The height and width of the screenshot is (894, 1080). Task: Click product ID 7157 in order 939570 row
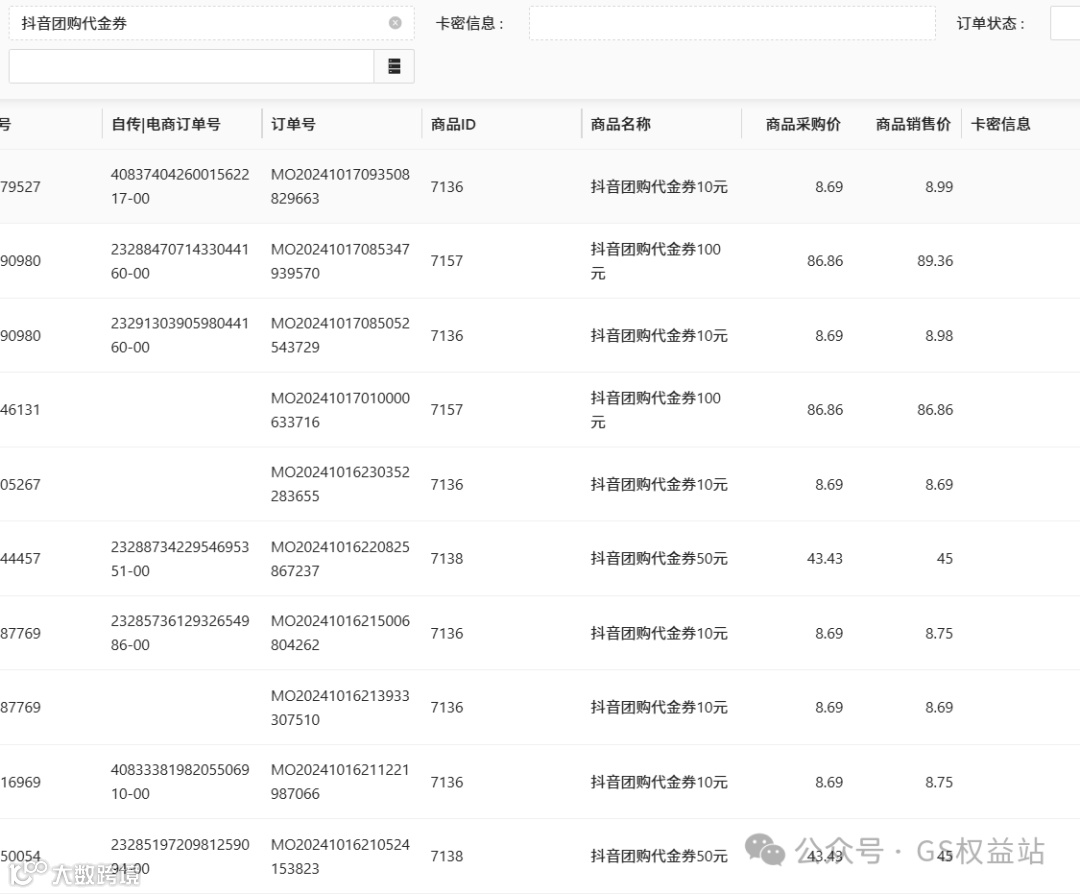pos(447,261)
